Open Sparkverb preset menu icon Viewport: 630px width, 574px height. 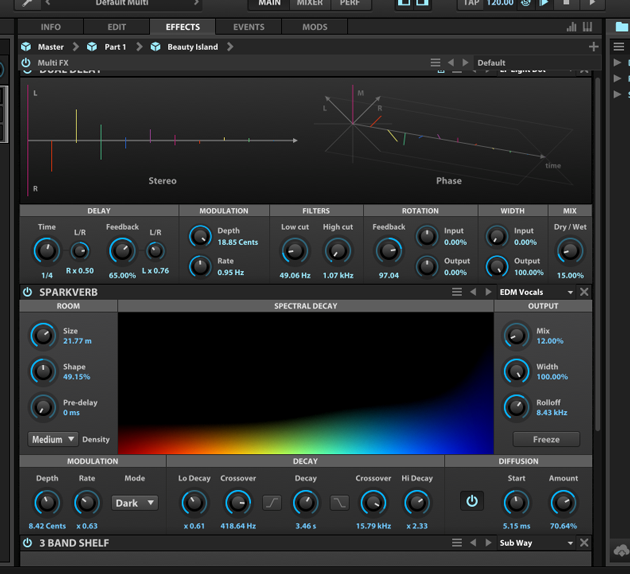coord(457,292)
